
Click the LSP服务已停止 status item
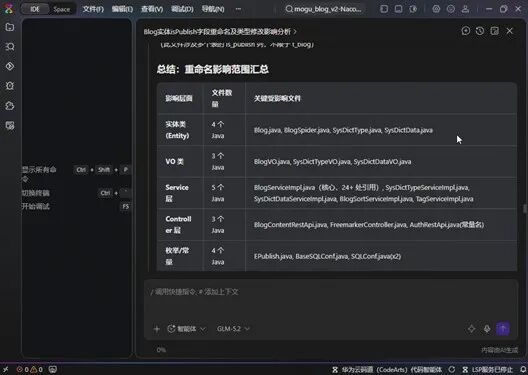click(487, 370)
